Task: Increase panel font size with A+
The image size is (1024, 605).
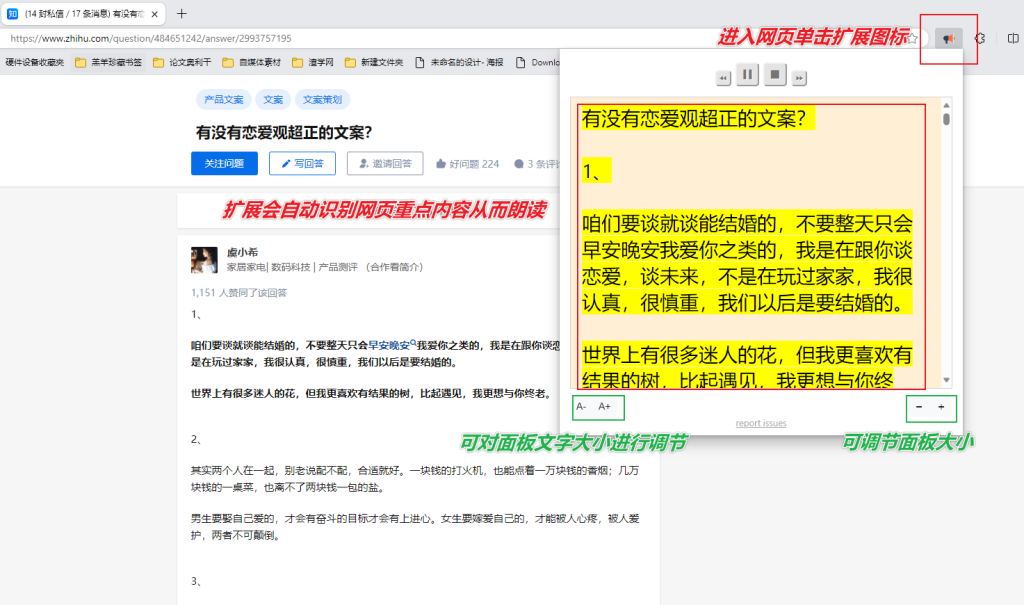Action: pos(602,407)
